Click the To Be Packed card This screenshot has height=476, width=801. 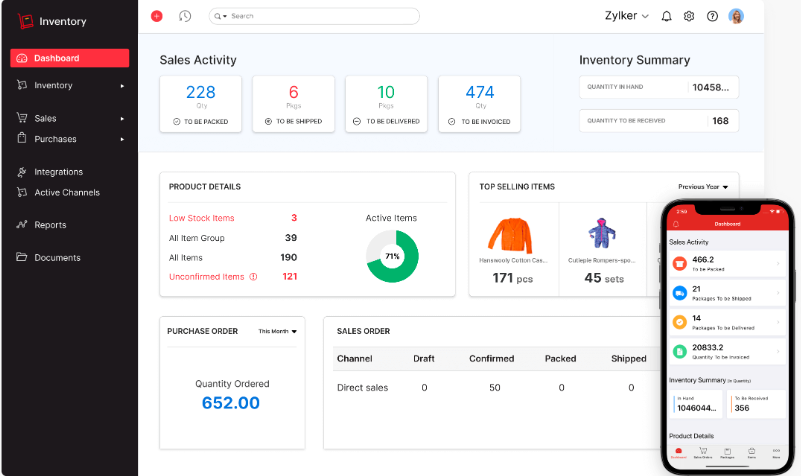(x=200, y=104)
